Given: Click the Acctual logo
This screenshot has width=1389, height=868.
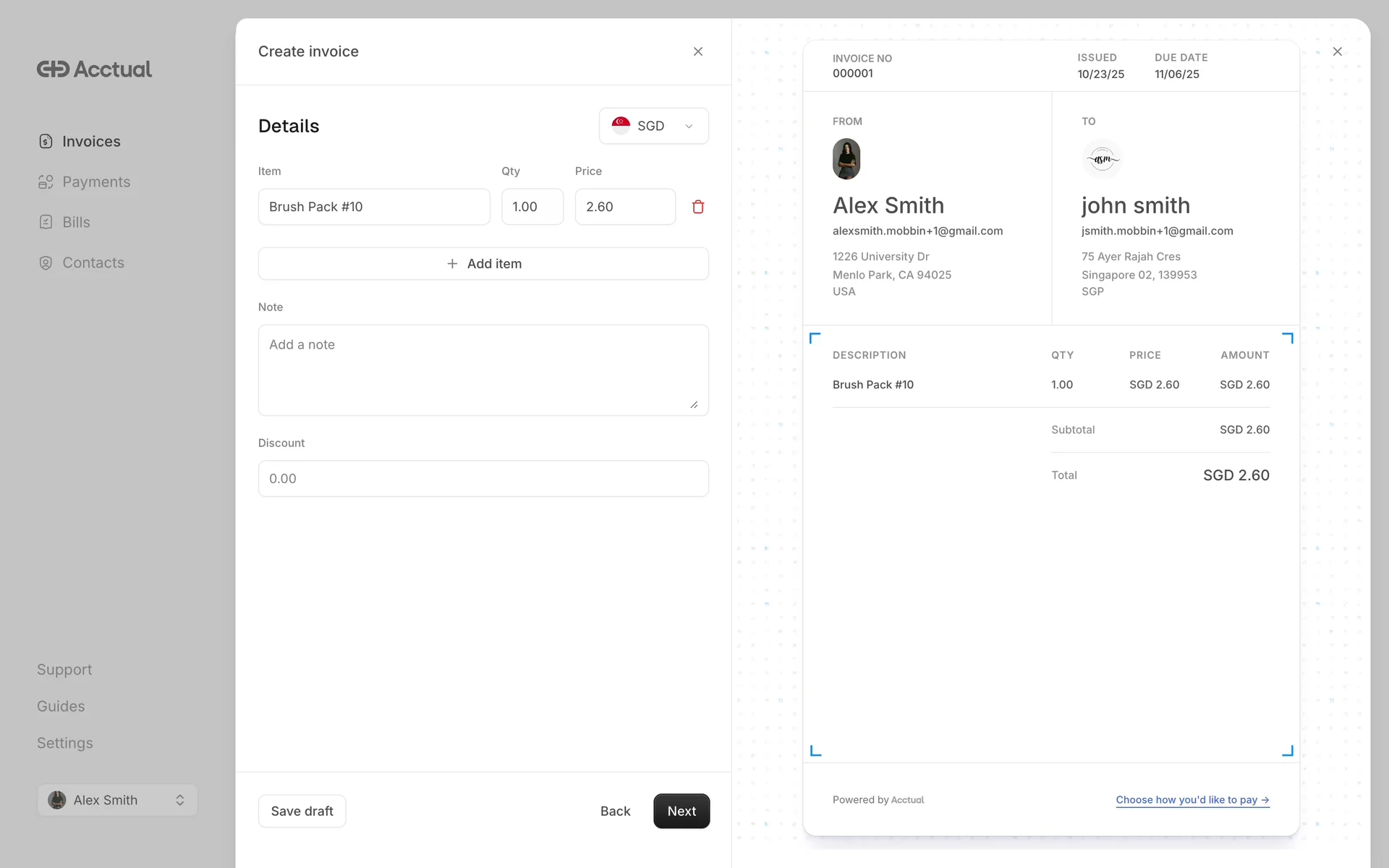Looking at the screenshot, I should point(94,69).
